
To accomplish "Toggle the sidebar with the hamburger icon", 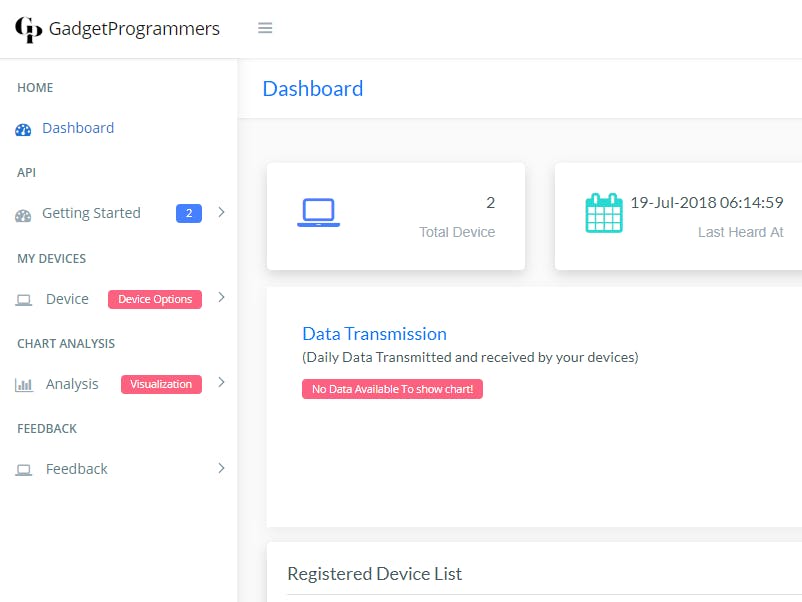I will 265,28.
